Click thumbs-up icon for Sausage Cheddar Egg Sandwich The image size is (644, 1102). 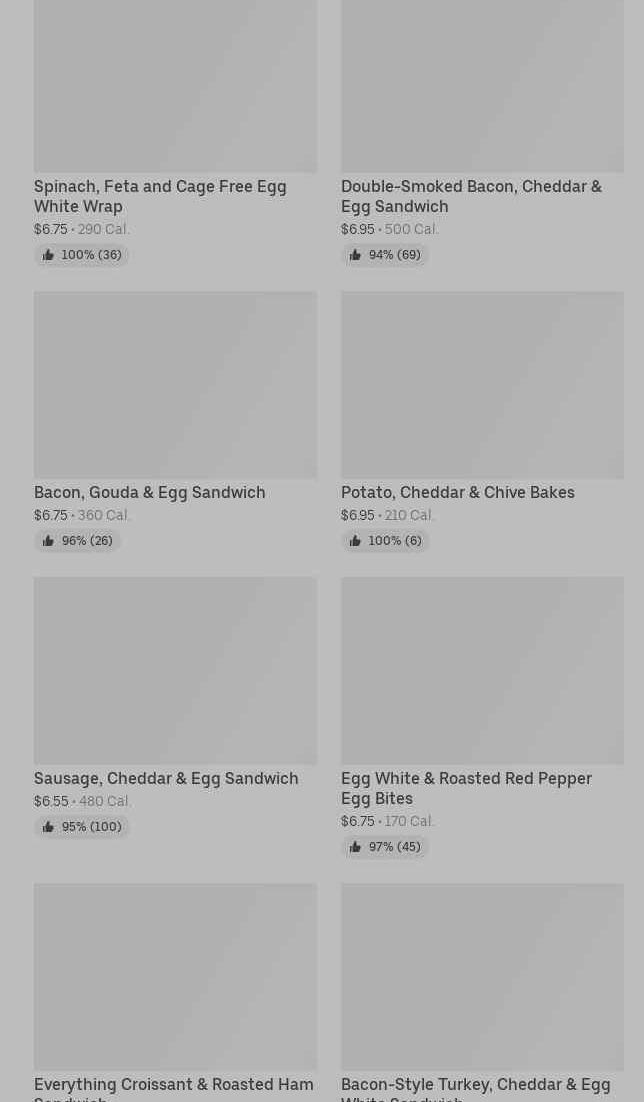[x=48, y=827]
